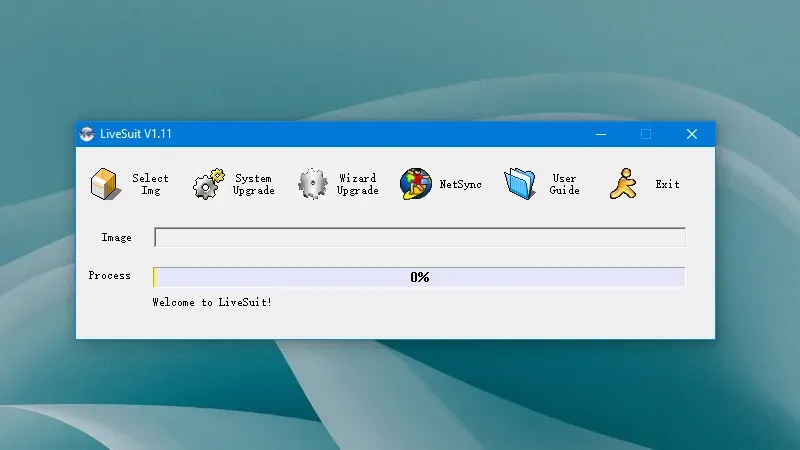Click the Exit running man icon

(x=623, y=184)
